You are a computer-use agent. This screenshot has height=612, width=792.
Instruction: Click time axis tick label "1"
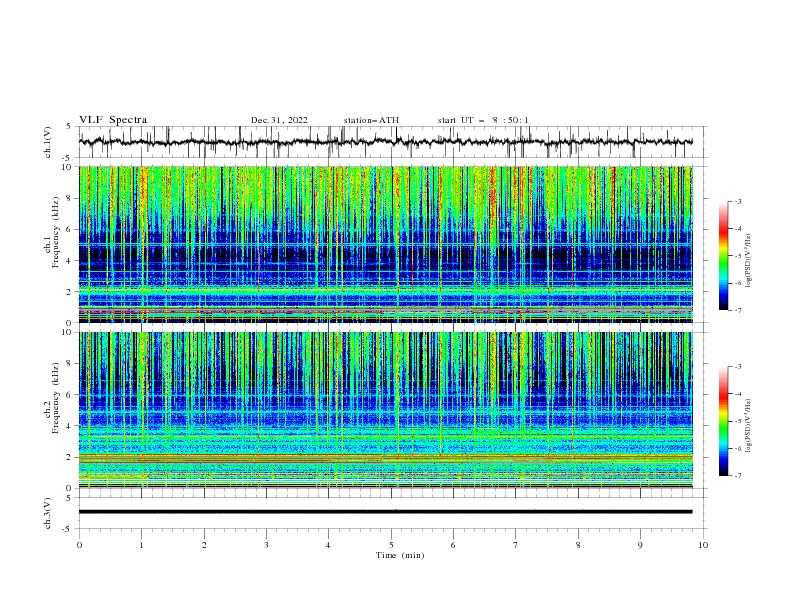(141, 545)
